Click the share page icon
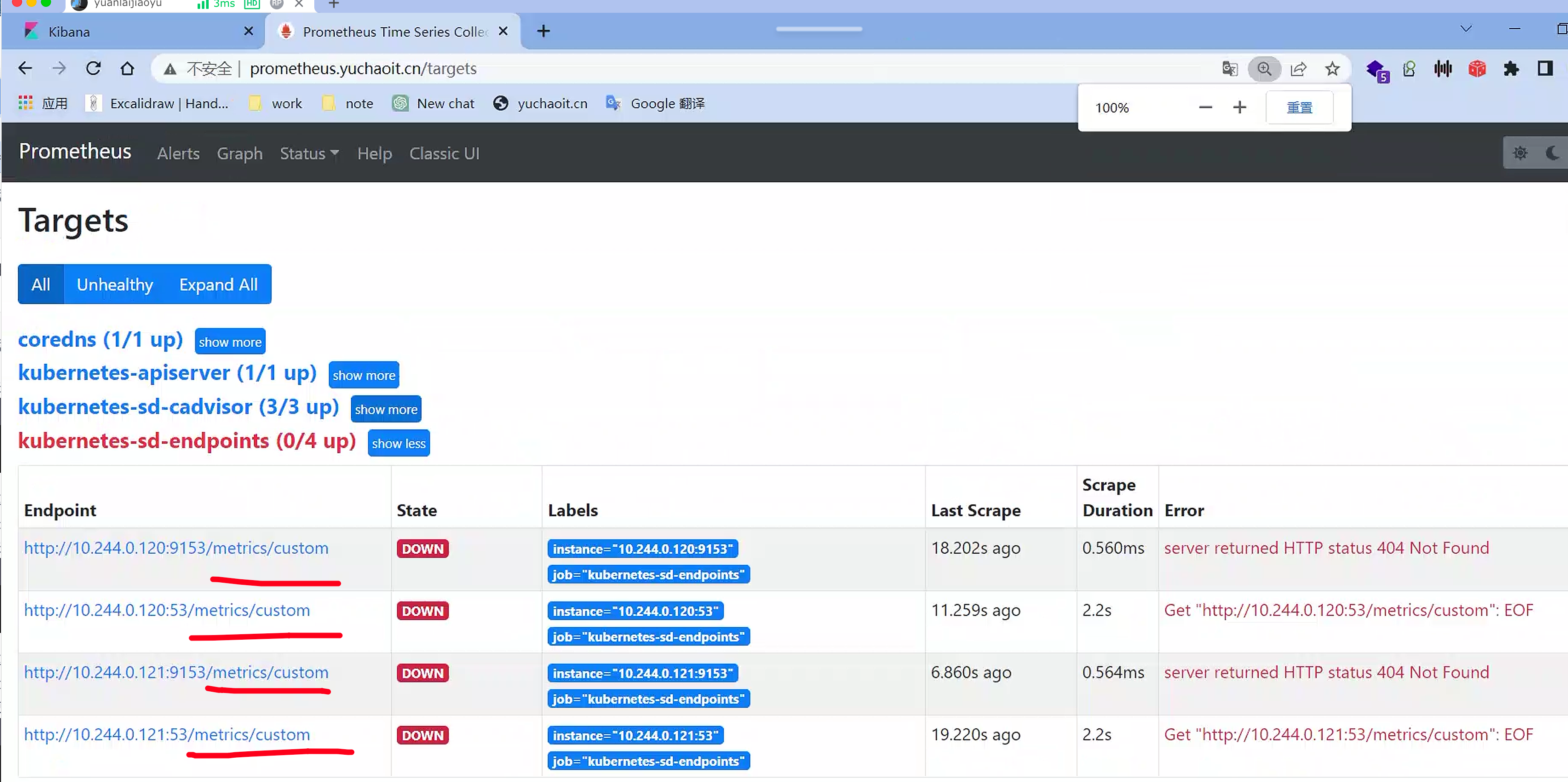The image size is (1568, 782). coord(1298,69)
